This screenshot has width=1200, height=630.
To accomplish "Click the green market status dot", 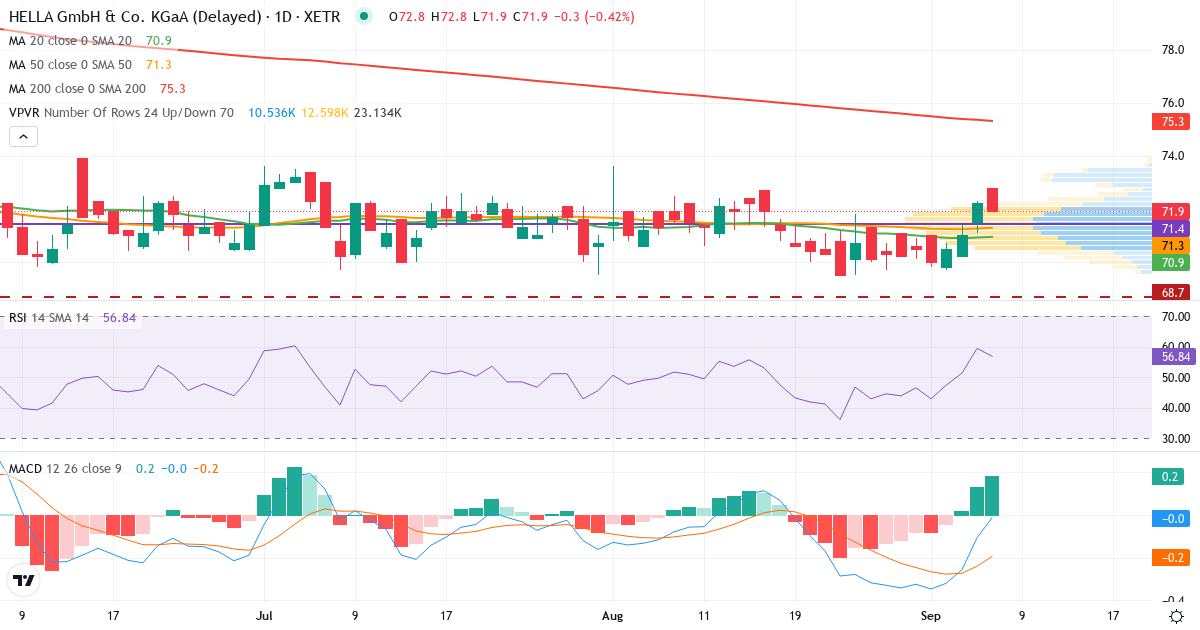I will click(x=364, y=17).
